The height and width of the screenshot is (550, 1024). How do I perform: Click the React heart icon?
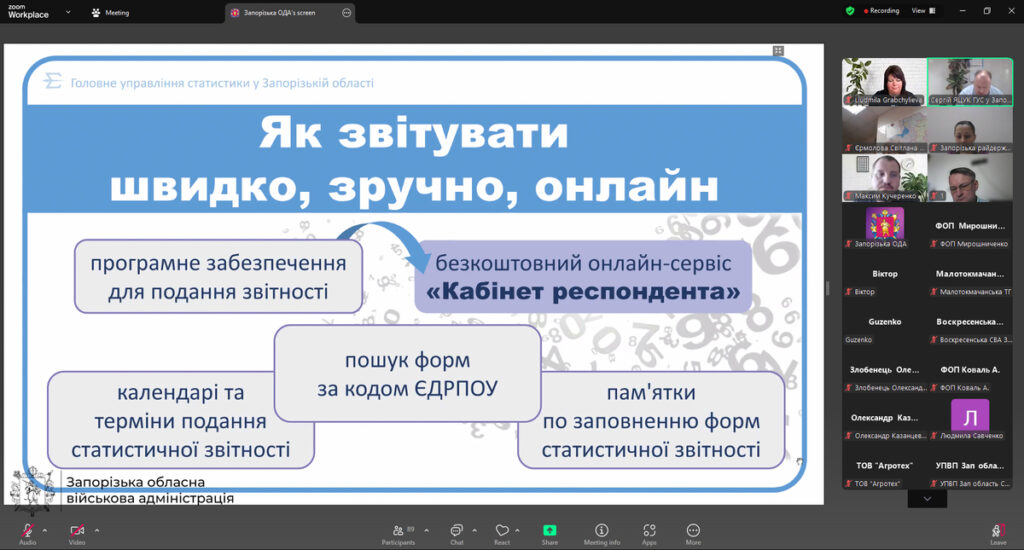(x=502, y=530)
